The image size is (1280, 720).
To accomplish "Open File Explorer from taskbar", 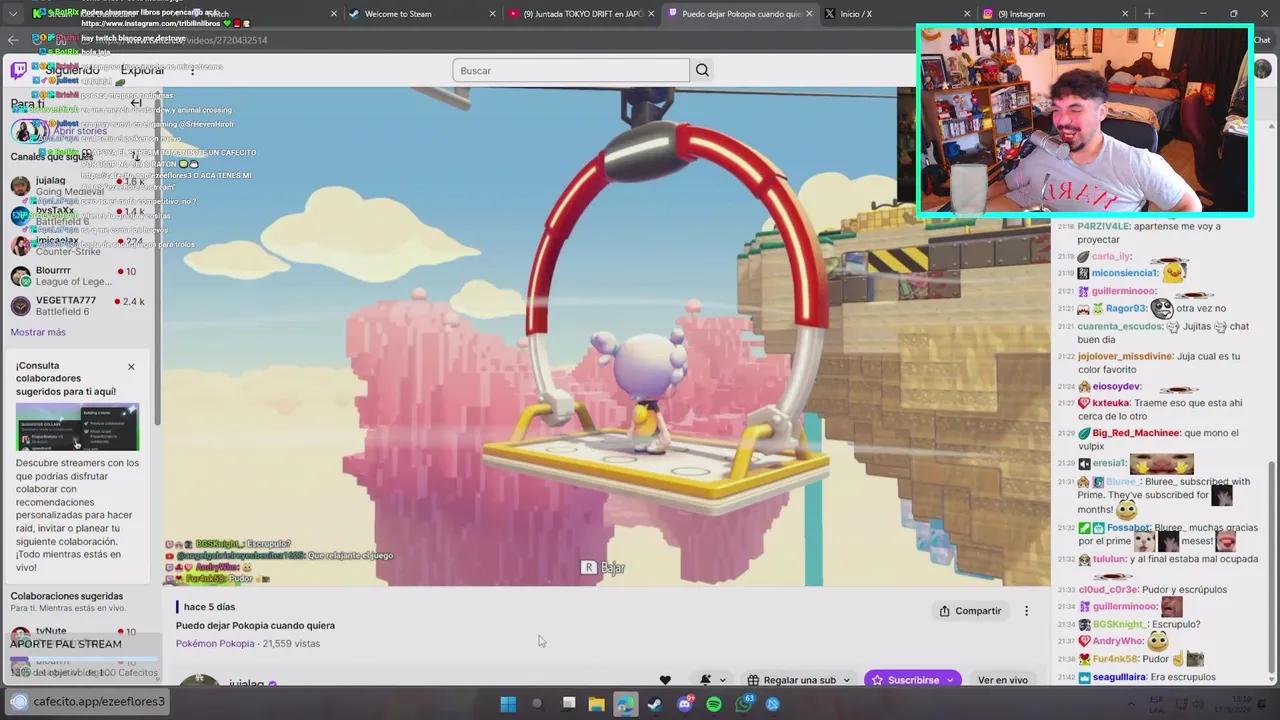I will pyautogui.click(x=596, y=704).
